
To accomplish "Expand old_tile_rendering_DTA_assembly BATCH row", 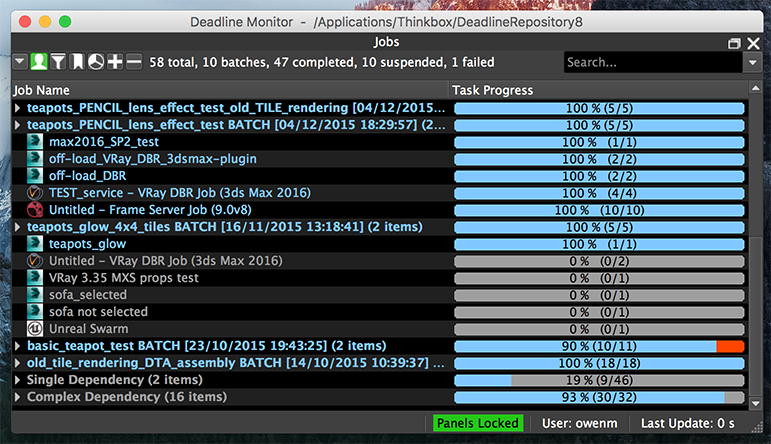I will 18,363.
